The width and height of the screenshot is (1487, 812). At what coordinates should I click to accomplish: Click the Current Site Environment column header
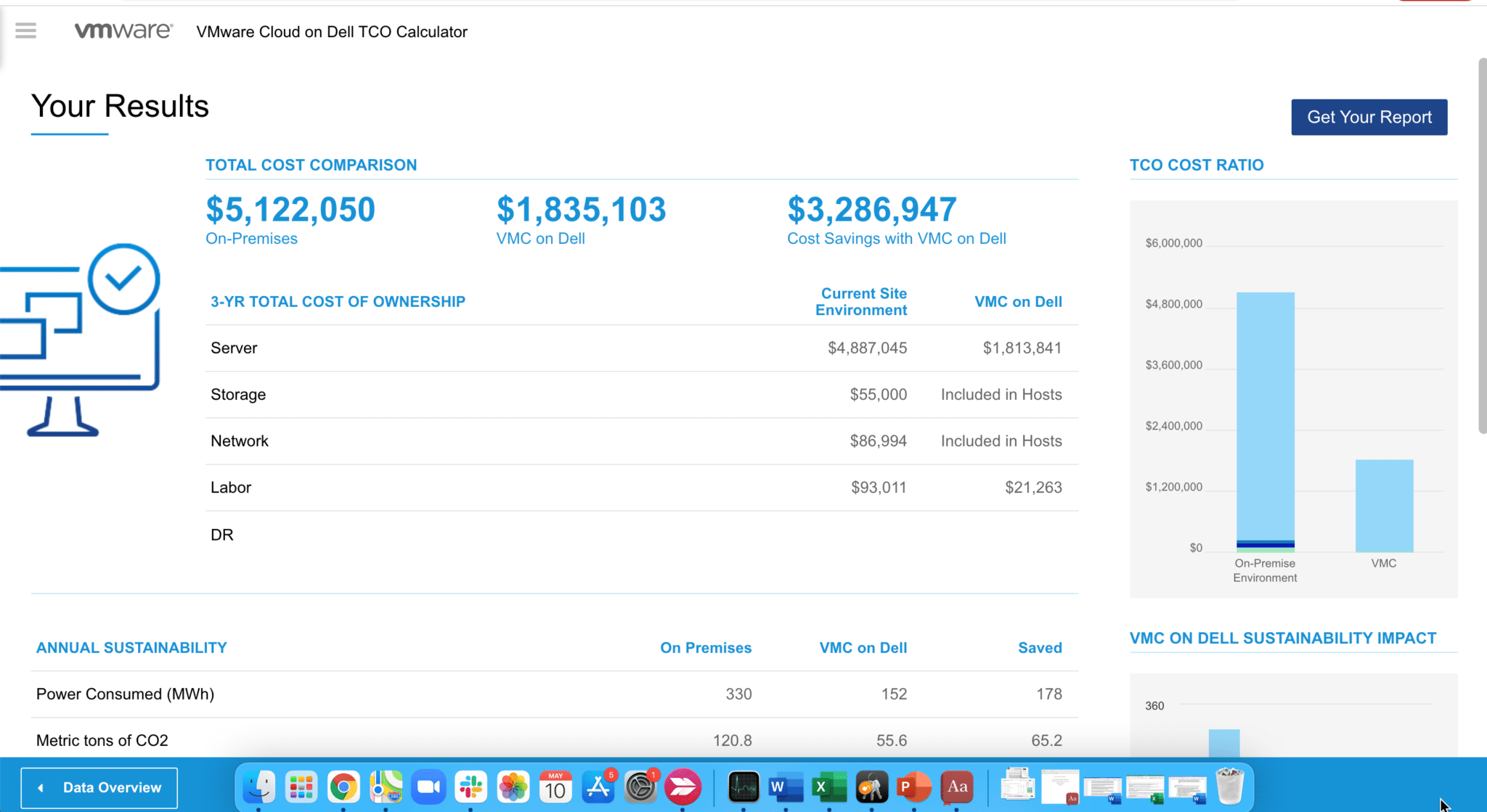861,302
